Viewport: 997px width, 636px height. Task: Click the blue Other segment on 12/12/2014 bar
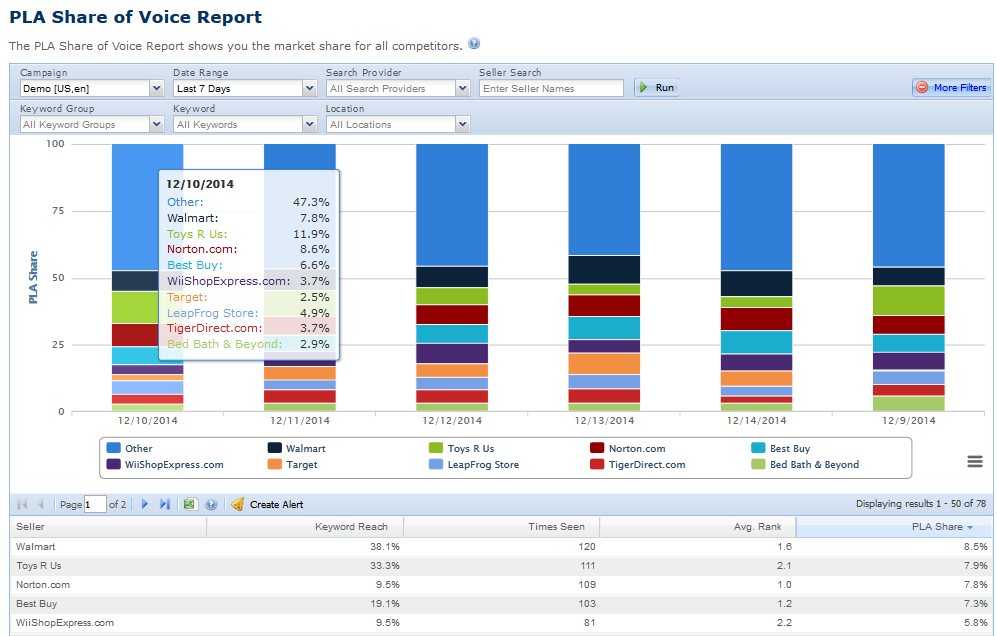point(452,205)
